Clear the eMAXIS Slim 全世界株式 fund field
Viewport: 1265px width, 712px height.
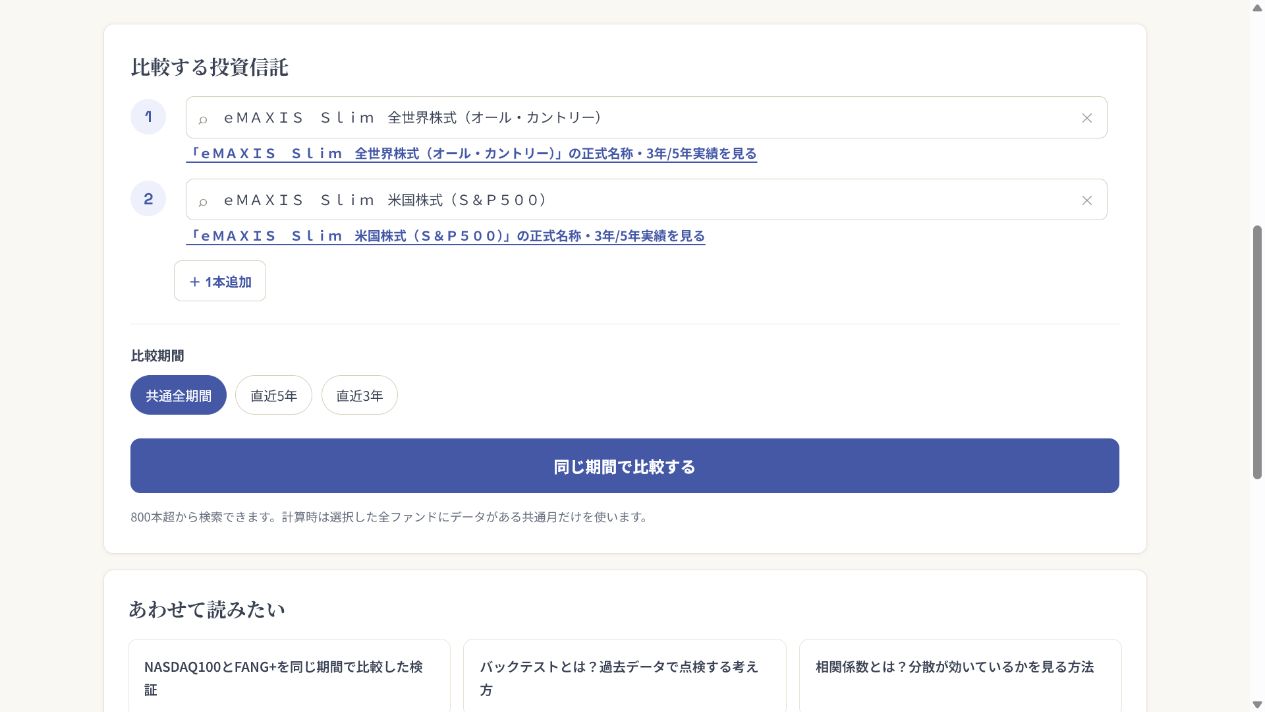coord(1087,118)
